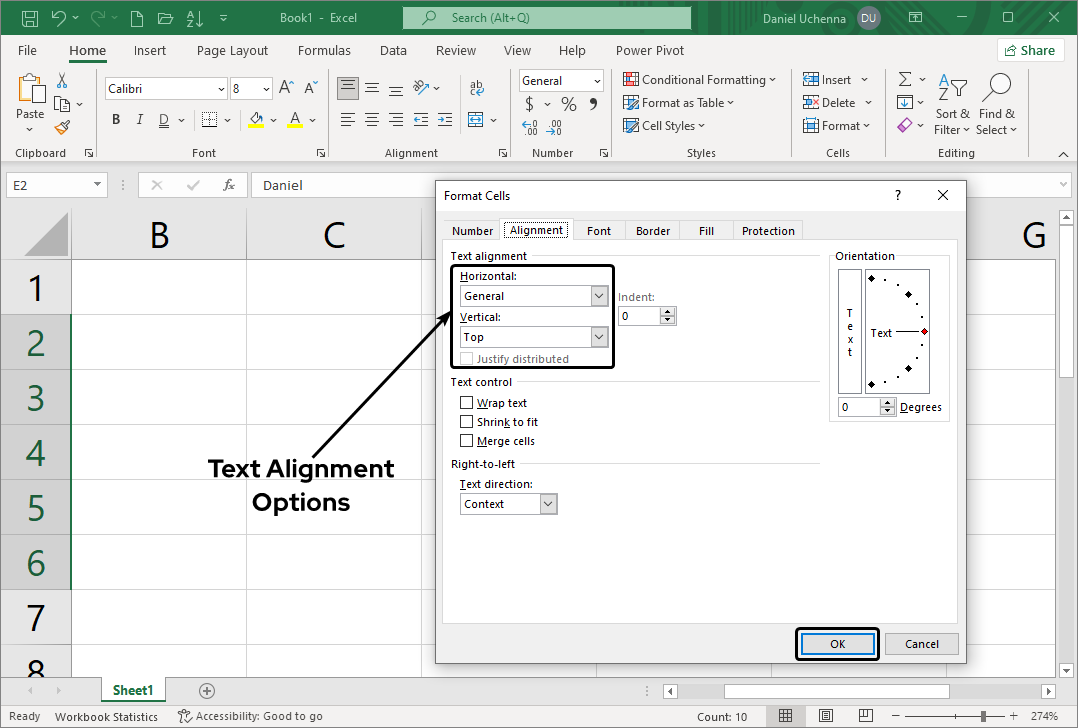Switch to the Border tab
Image resolution: width=1078 pixels, height=728 pixels.
652,230
